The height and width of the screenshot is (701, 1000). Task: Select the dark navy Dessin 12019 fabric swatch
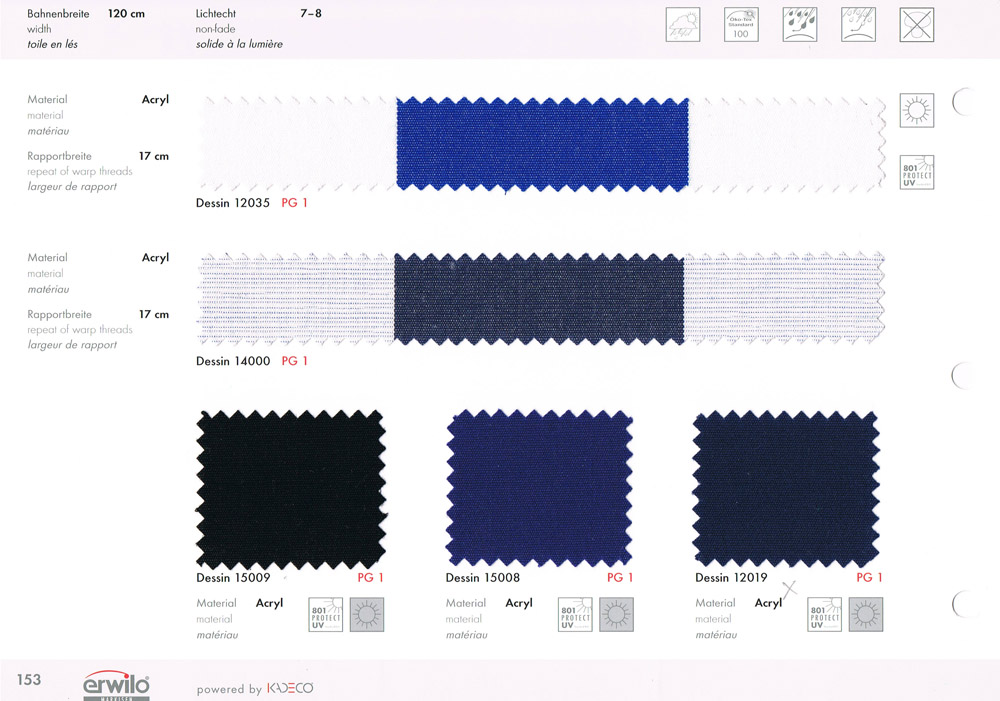(x=786, y=489)
